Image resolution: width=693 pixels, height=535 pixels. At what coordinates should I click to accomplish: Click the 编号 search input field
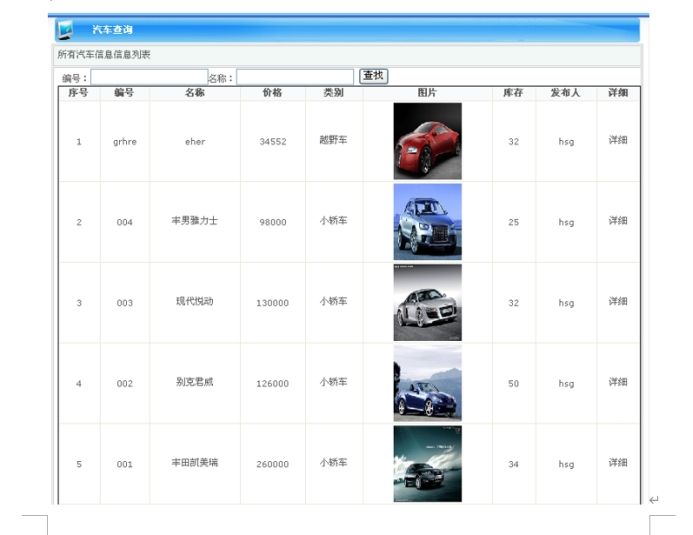click(149, 77)
